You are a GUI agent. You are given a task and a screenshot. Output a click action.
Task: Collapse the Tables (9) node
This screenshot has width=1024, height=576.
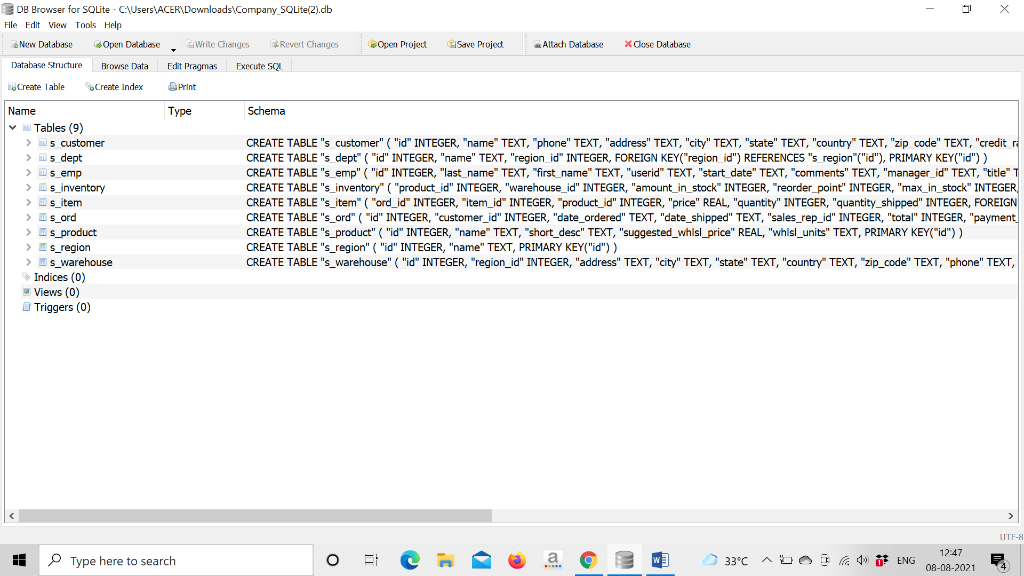(12, 128)
